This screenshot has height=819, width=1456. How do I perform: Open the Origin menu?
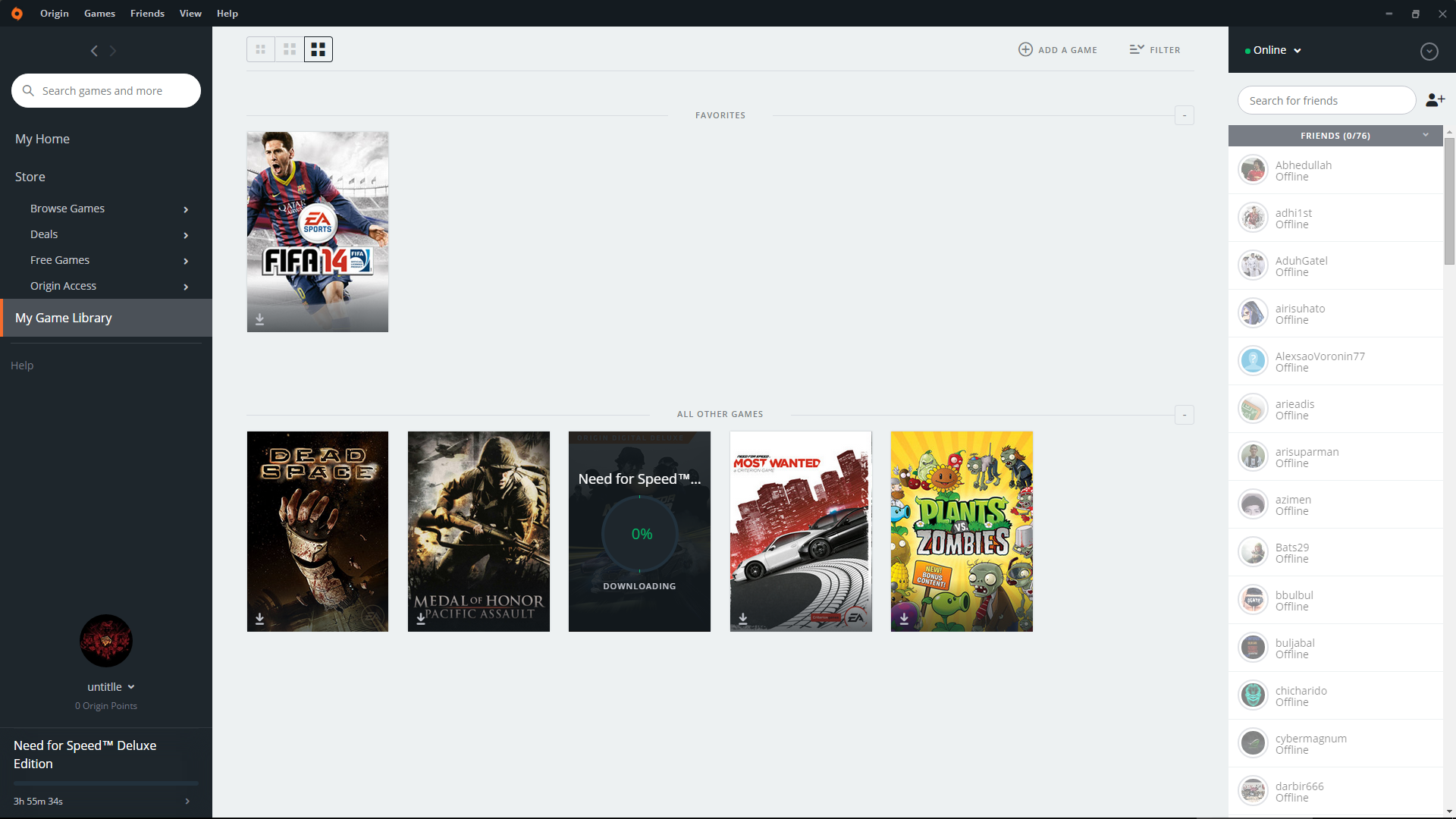[55, 14]
